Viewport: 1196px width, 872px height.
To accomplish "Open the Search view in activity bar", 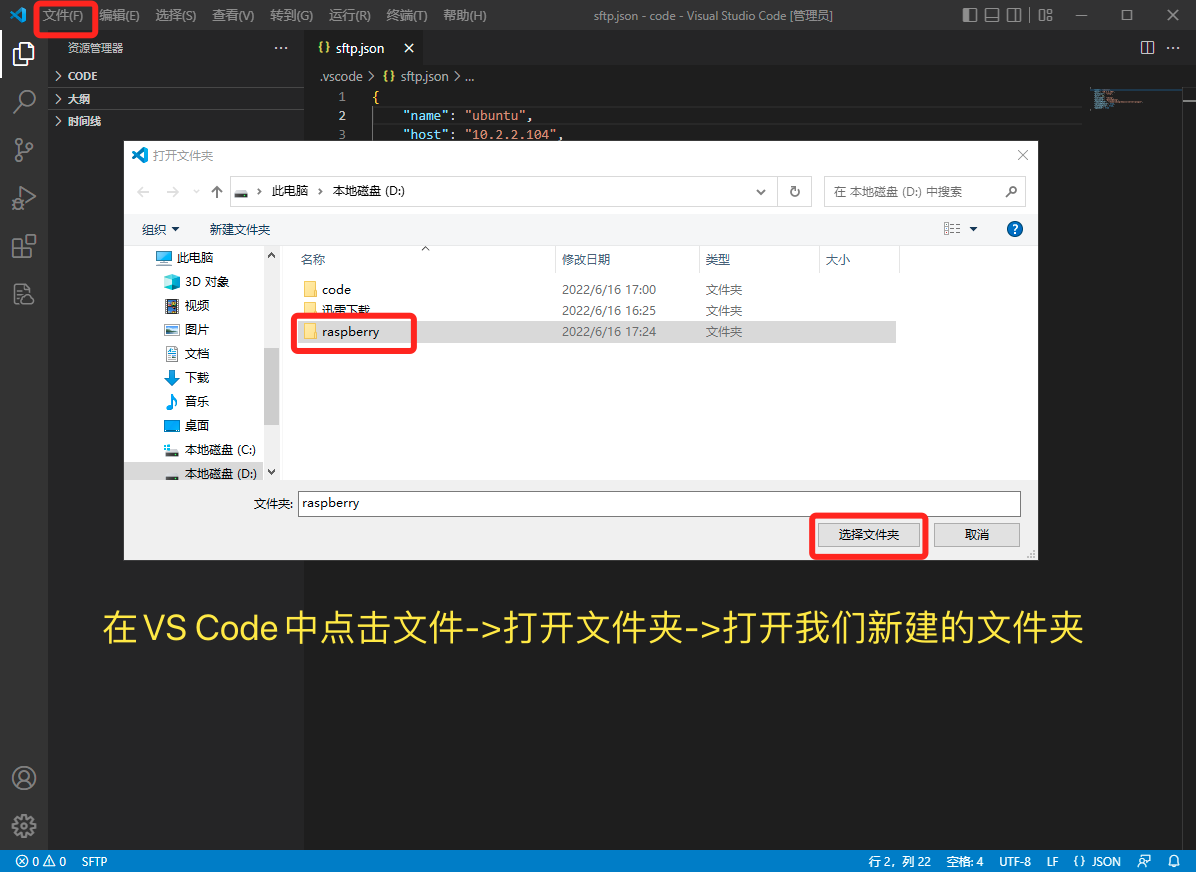I will (24, 101).
